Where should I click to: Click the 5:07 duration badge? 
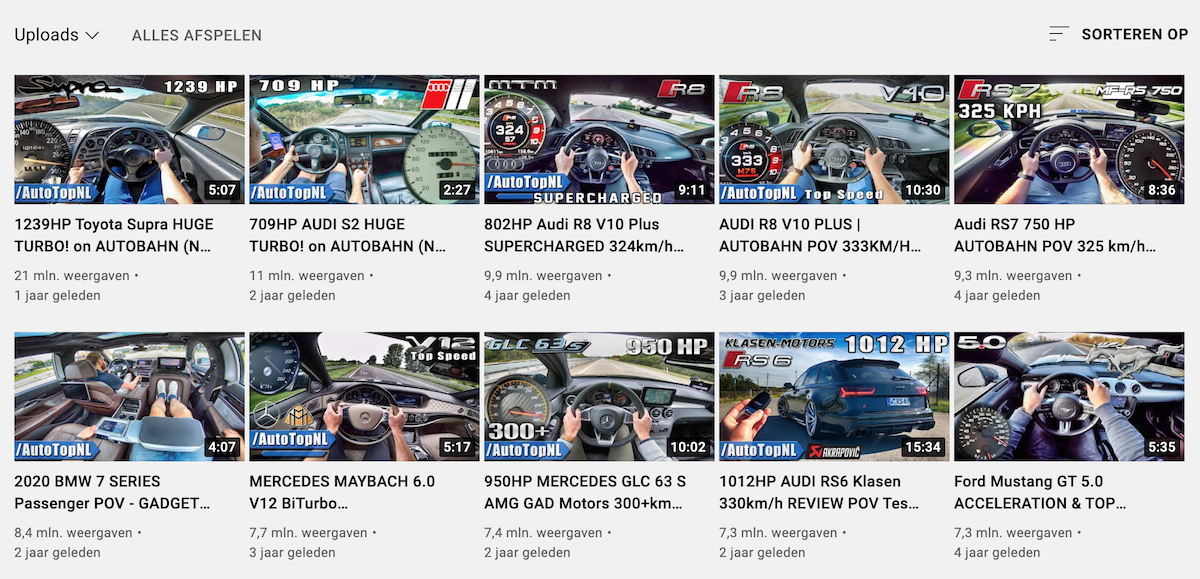pos(222,190)
